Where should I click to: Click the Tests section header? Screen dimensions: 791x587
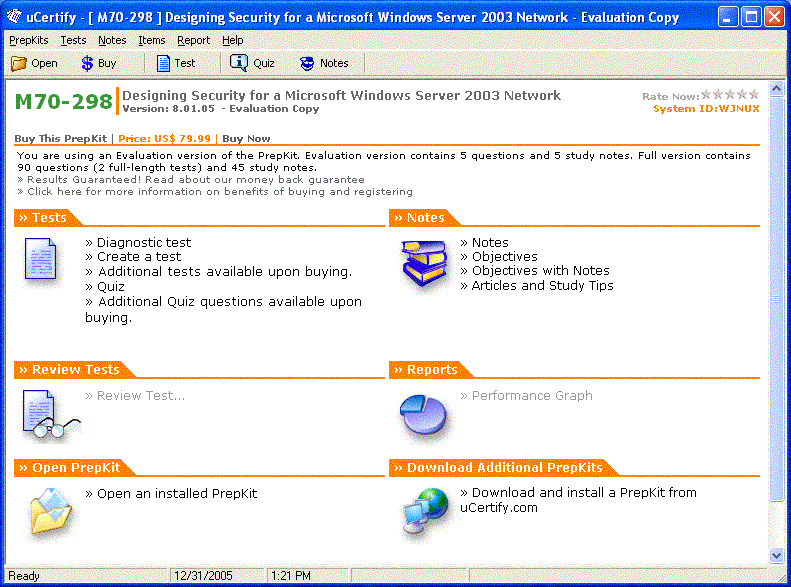pos(49,217)
